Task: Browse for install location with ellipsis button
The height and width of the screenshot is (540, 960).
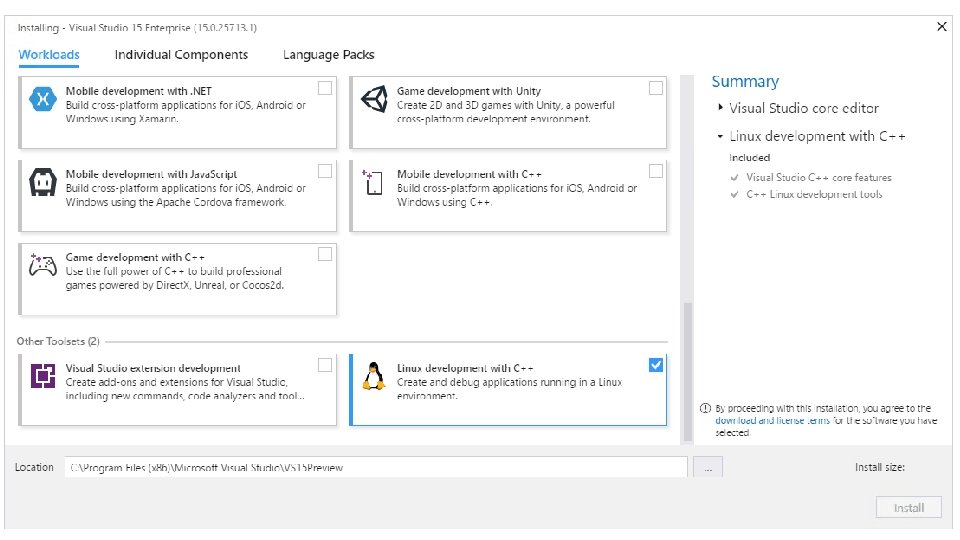Action: pos(708,467)
